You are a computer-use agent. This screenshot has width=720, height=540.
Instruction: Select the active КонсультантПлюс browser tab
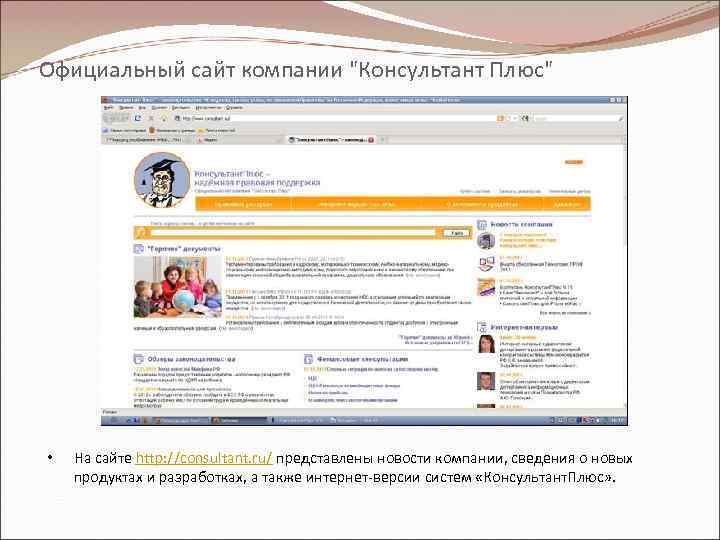331,140
